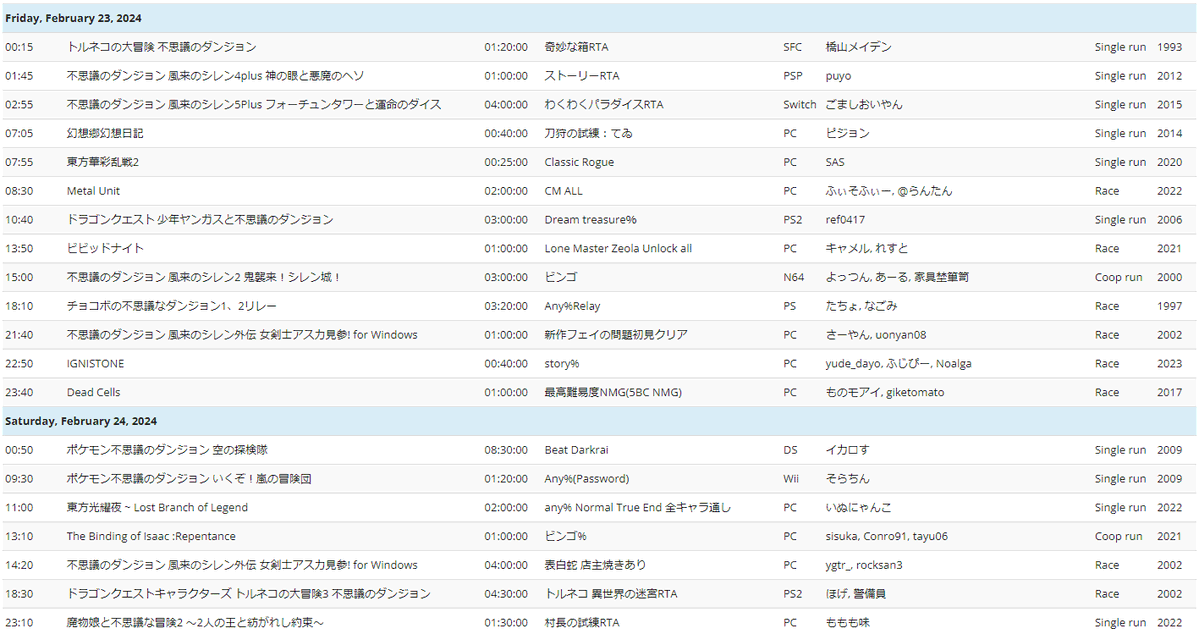Click 'Coop run' in Binding of Isaac row

point(1118,537)
